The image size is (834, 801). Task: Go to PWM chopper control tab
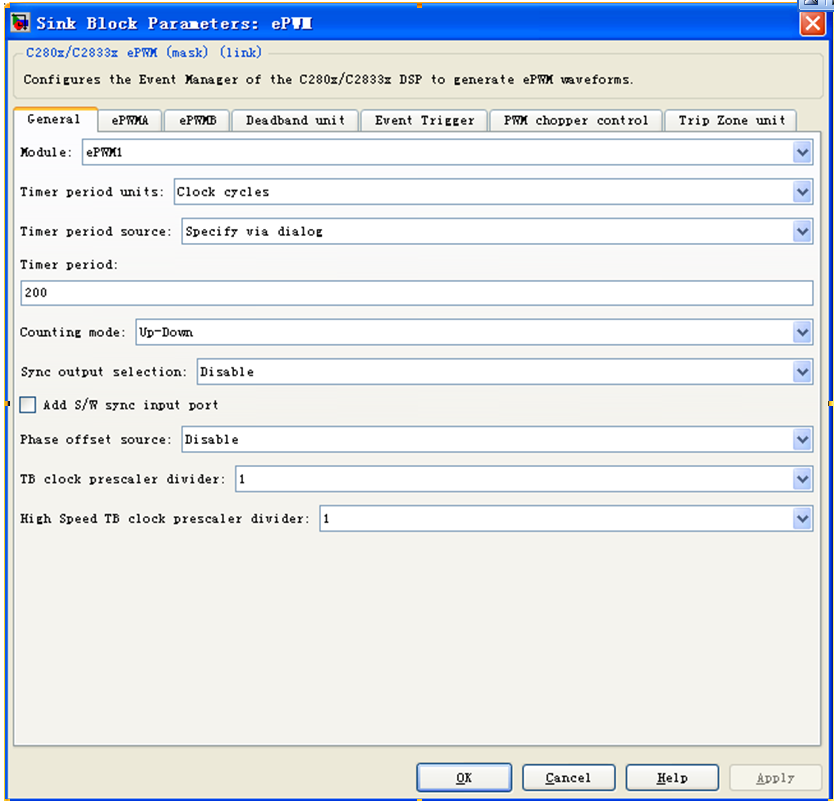576,121
